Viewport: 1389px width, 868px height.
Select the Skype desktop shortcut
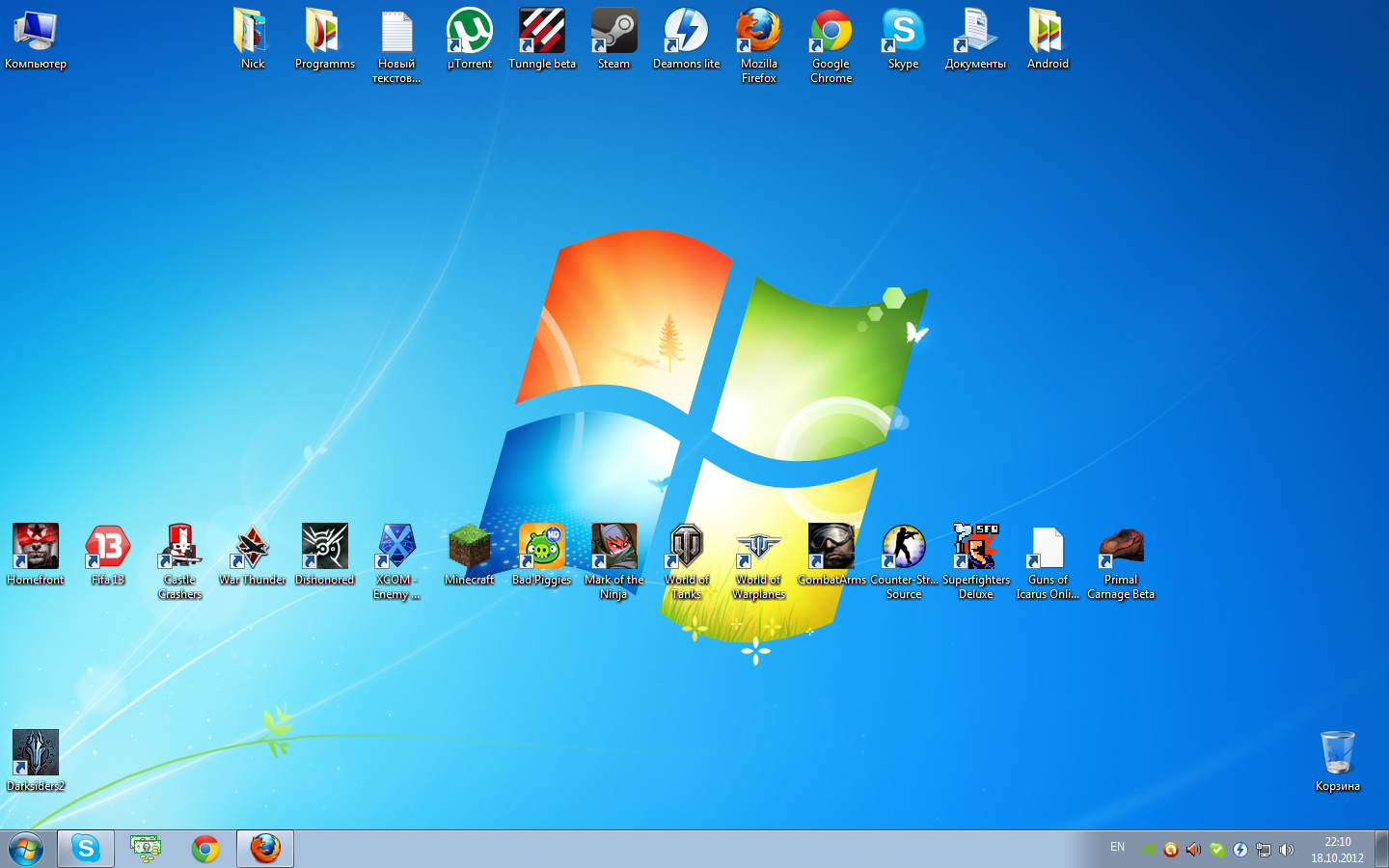pyautogui.click(x=903, y=39)
